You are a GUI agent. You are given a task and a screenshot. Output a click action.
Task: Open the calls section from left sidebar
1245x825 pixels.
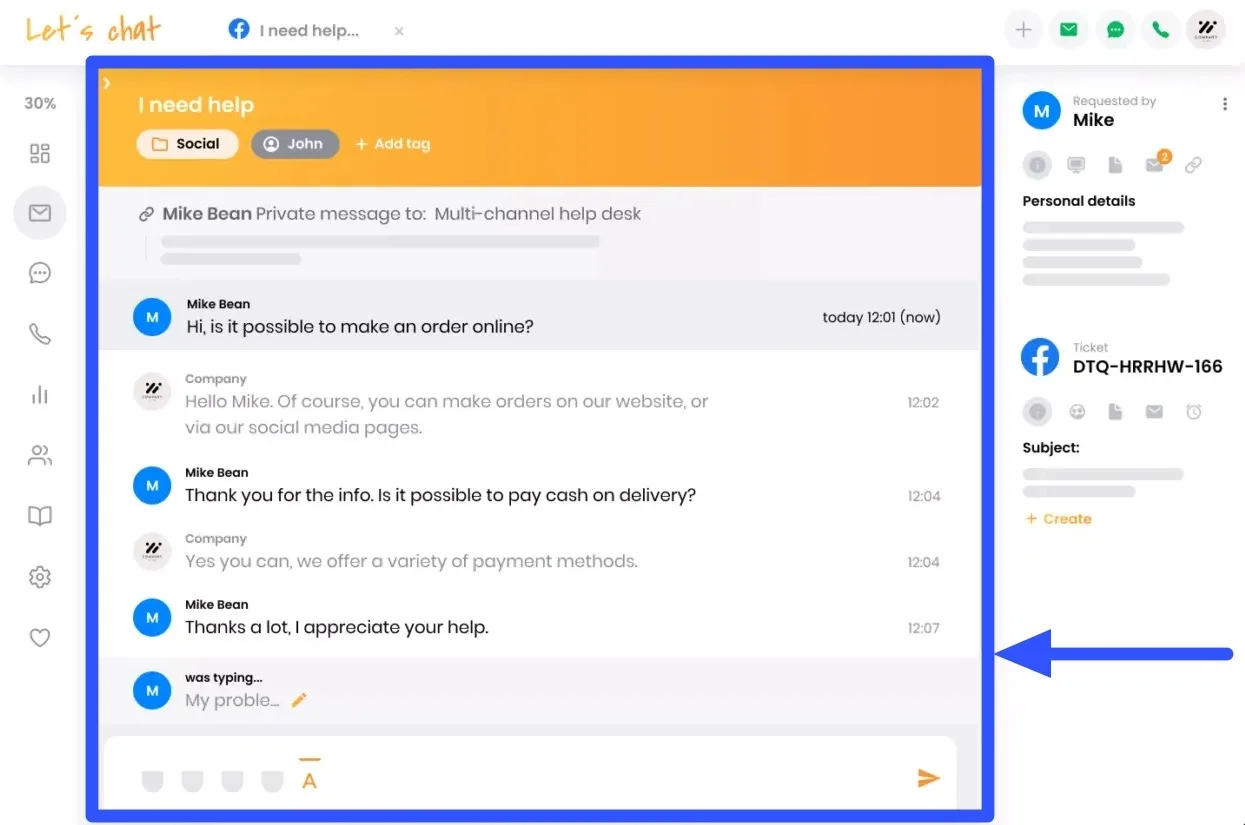(39, 333)
